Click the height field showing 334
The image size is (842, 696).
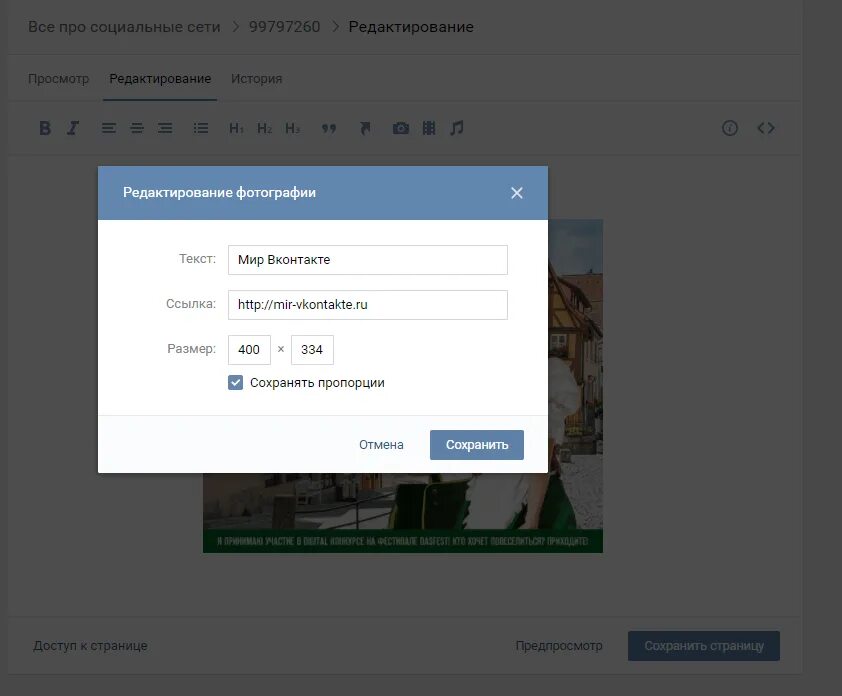pyautogui.click(x=312, y=350)
